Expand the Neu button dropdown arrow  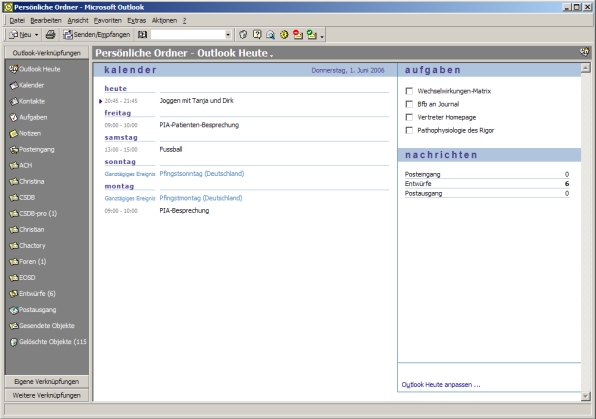[x=36, y=35]
